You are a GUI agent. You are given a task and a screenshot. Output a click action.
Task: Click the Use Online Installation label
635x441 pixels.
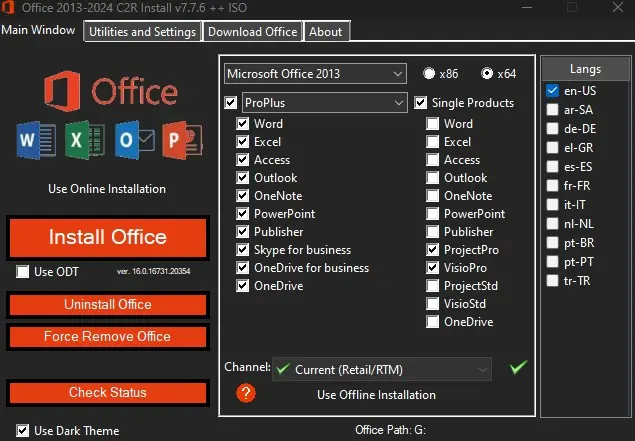pos(107,189)
